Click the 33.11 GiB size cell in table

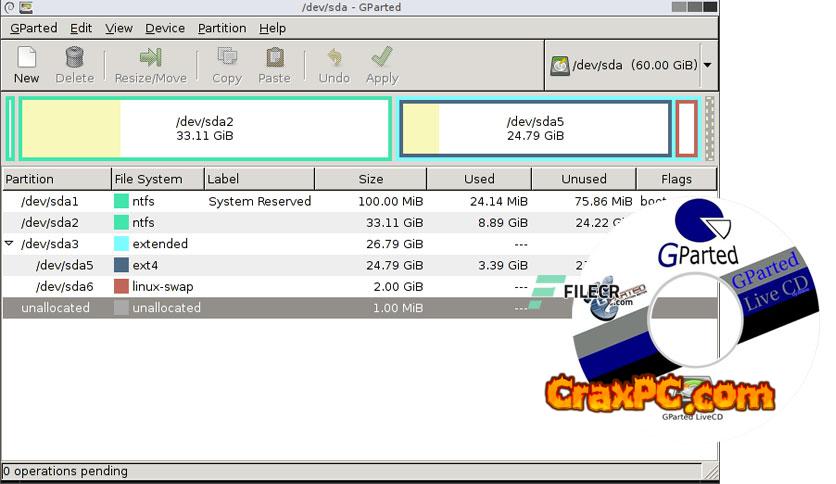click(x=395, y=223)
